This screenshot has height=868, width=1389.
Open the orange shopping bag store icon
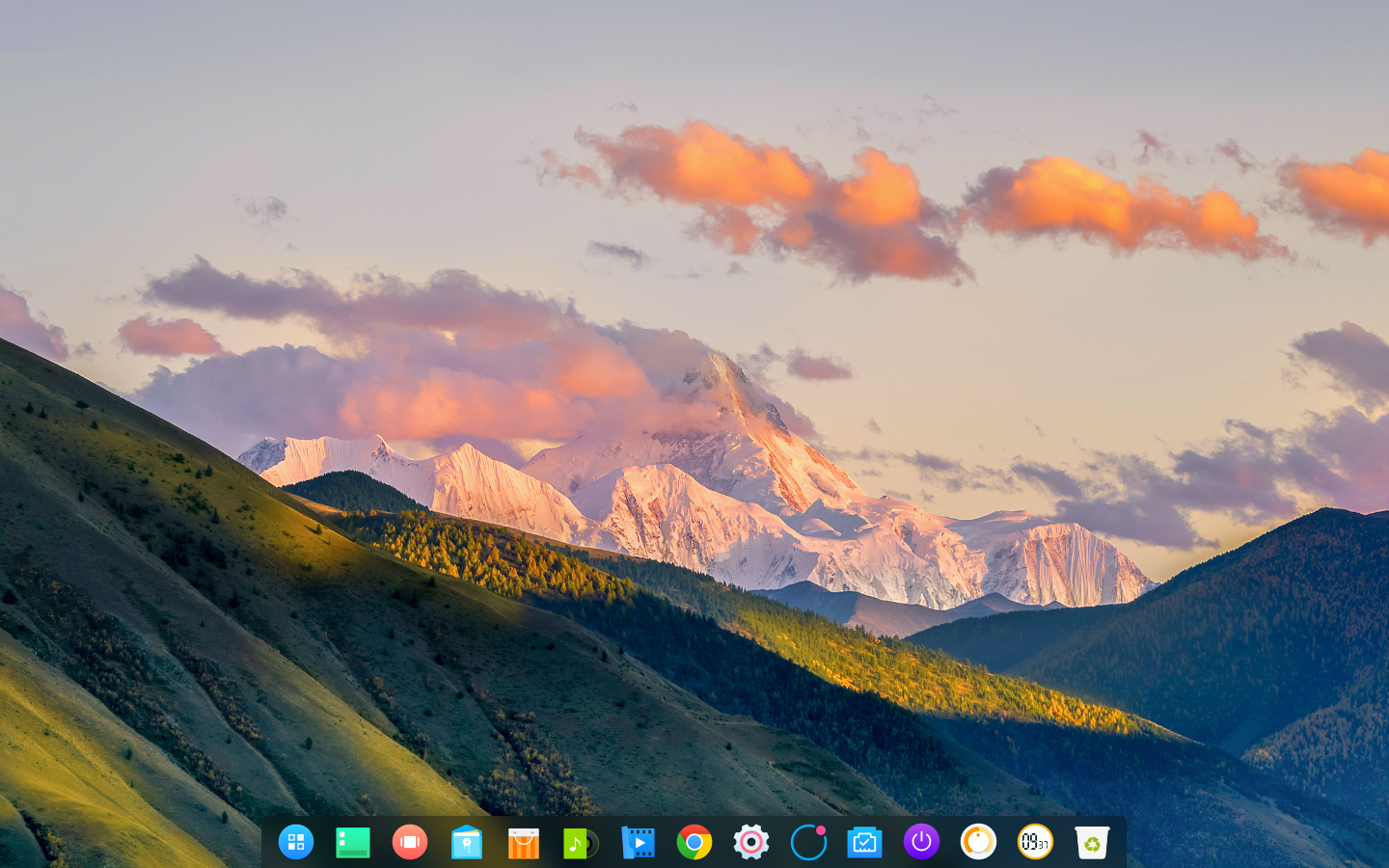click(x=524, y=842)
